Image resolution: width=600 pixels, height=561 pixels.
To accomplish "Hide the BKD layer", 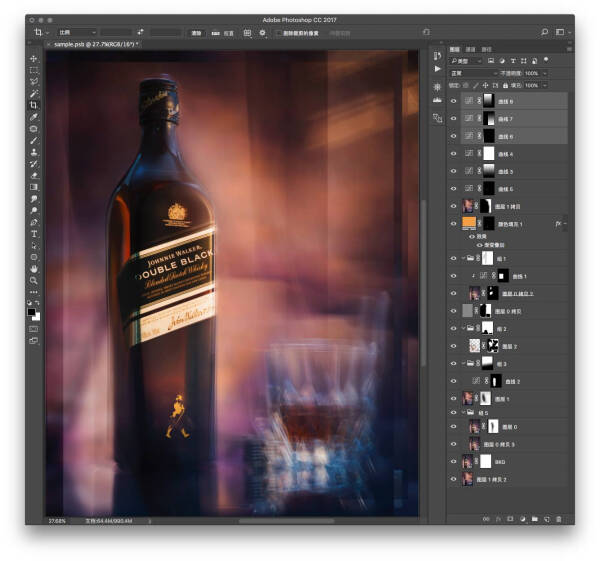I will [x=453, y=461].
